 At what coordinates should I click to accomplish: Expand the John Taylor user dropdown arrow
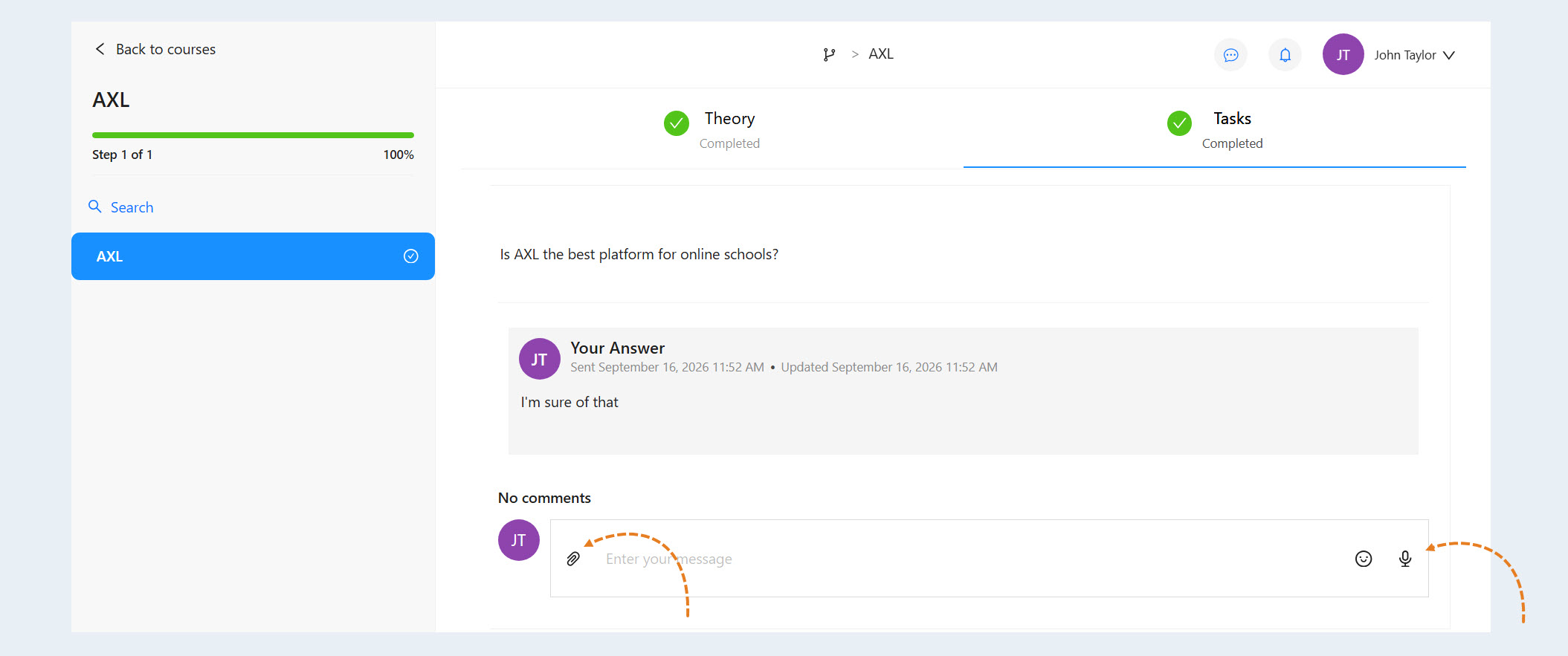1449,55
